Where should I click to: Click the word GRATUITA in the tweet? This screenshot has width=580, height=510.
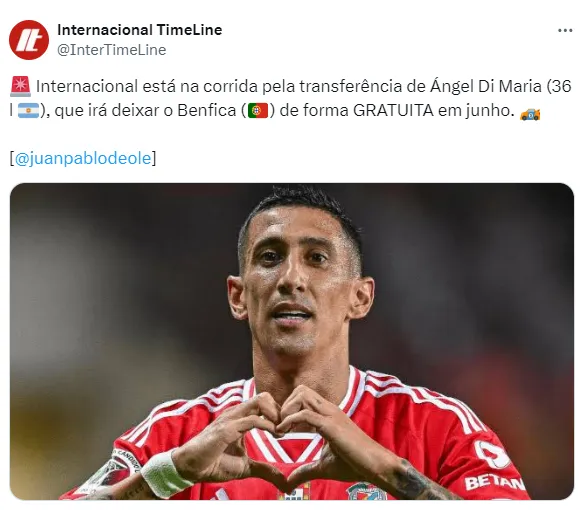(x=393, y=110)
